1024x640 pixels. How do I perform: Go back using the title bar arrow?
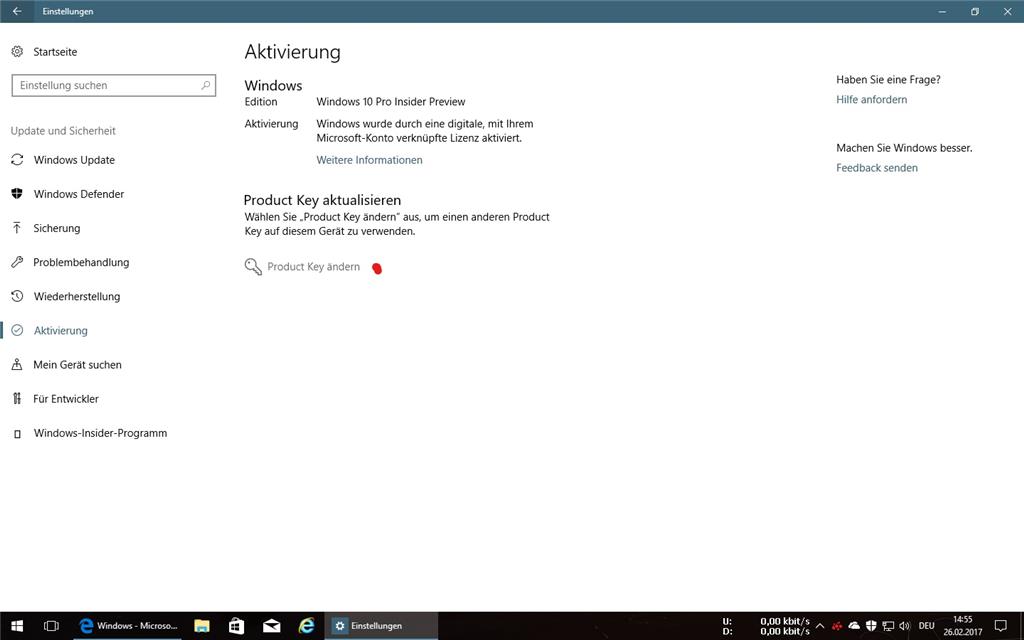[17, 11]
